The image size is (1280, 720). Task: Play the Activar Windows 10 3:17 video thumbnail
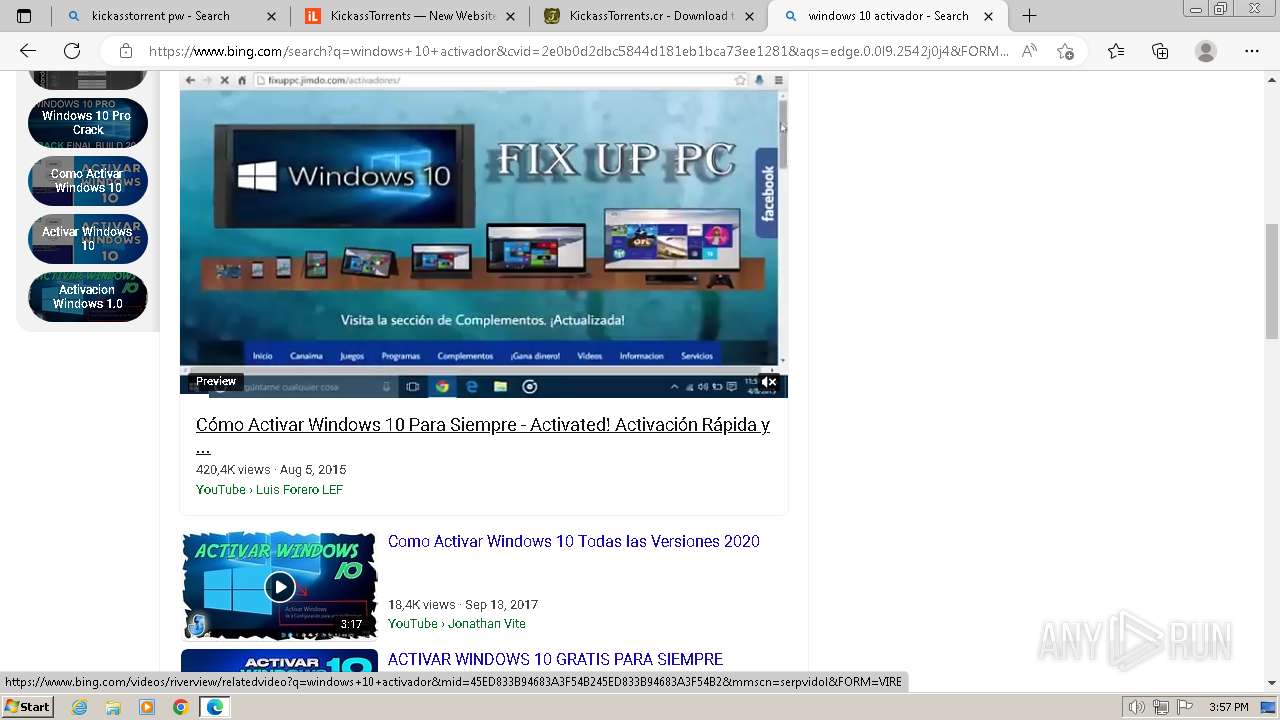point(279,586)
